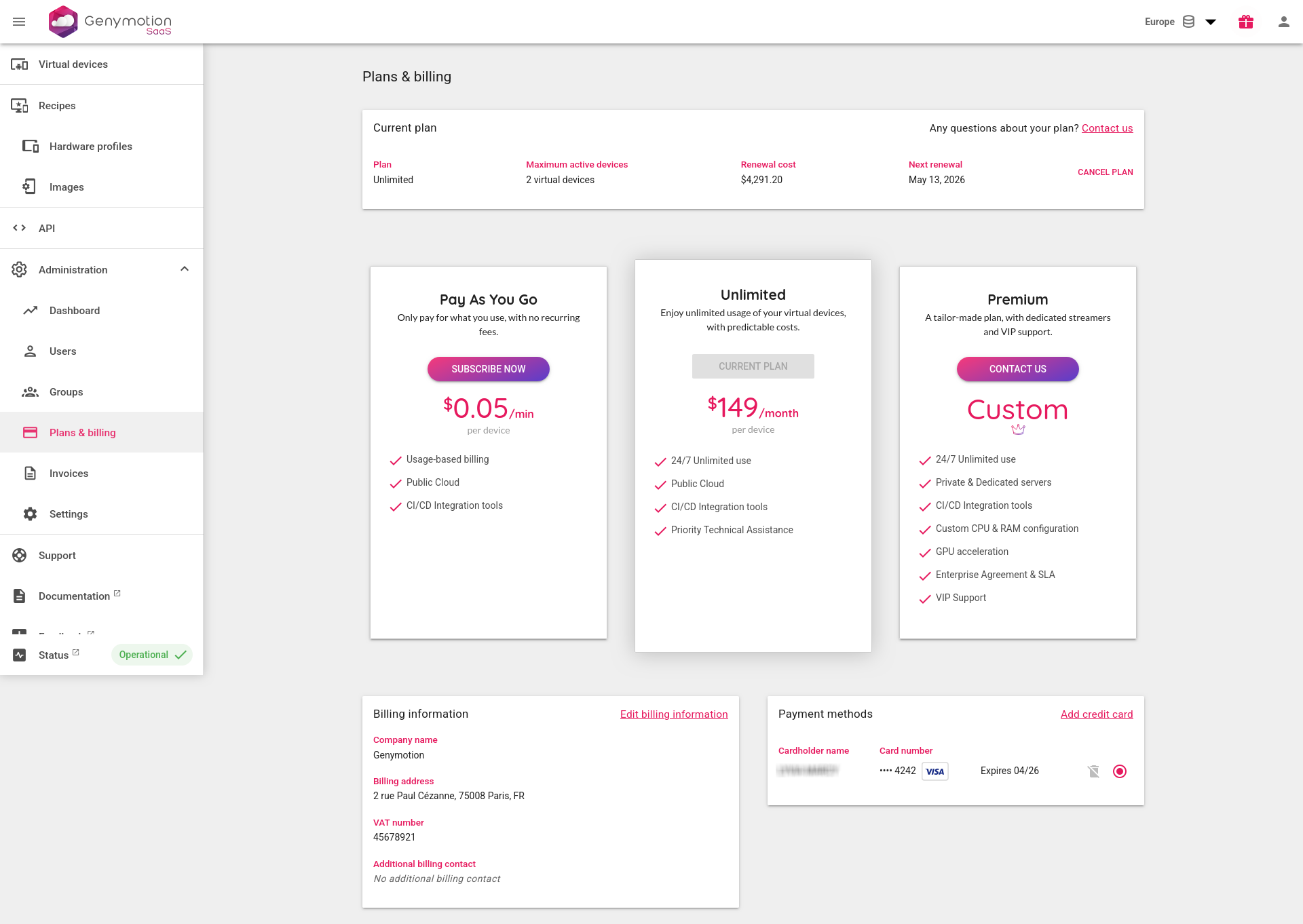The image size is (1303, 924).
Task: Click the Europe region selector label
Action: click(1159, 22)
